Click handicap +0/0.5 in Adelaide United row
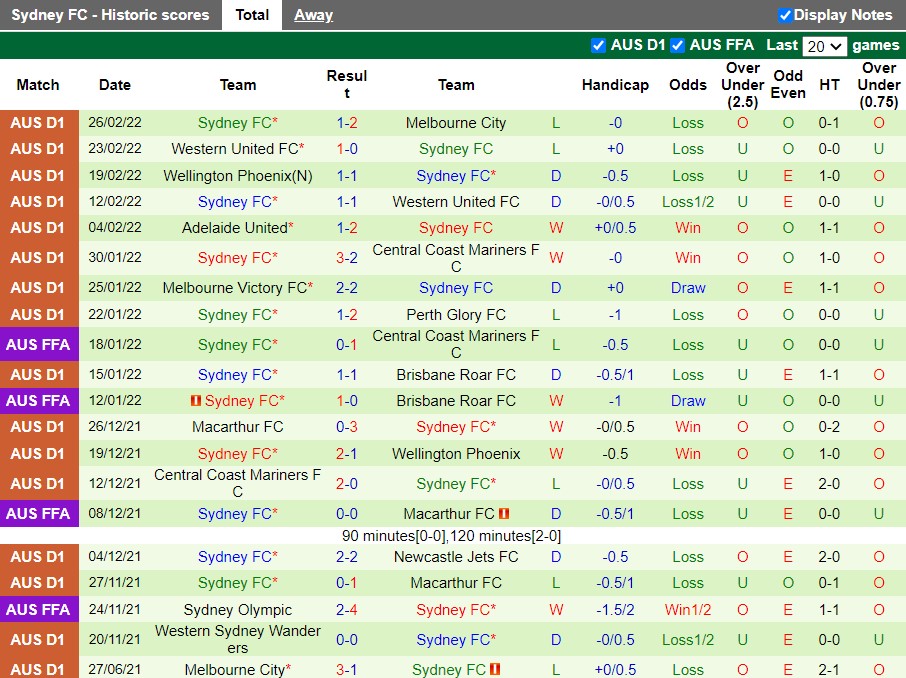Viewport: 906px width, 678px height. (x=615, y=228)
